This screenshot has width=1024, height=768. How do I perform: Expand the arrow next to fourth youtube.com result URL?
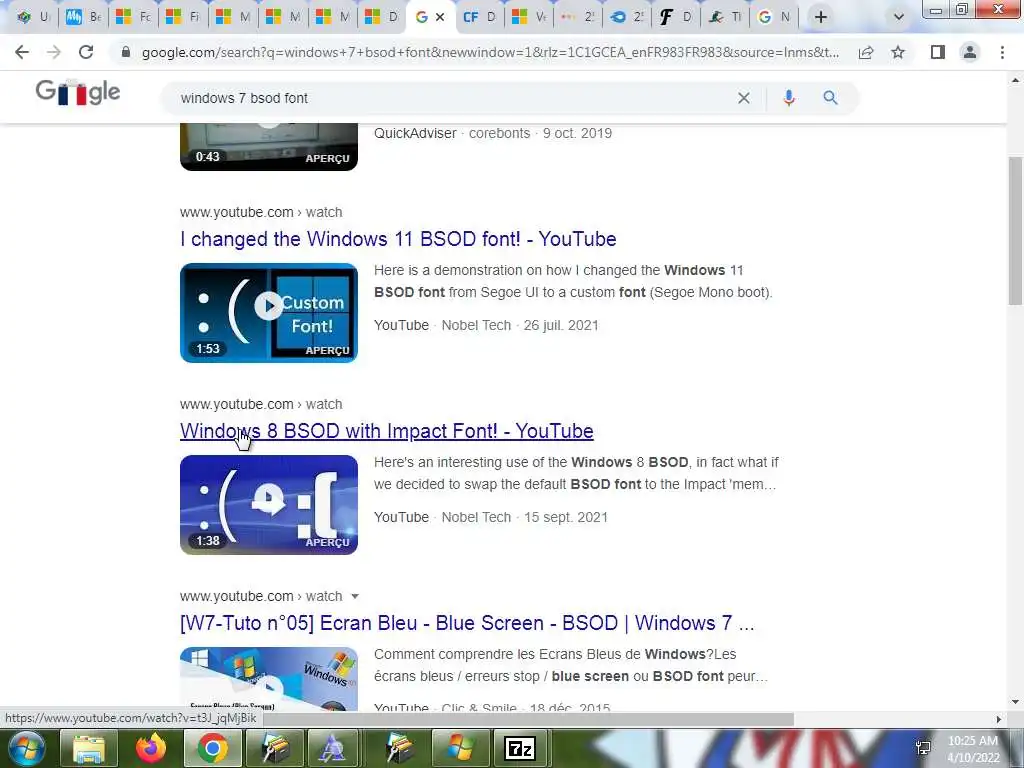355,596
